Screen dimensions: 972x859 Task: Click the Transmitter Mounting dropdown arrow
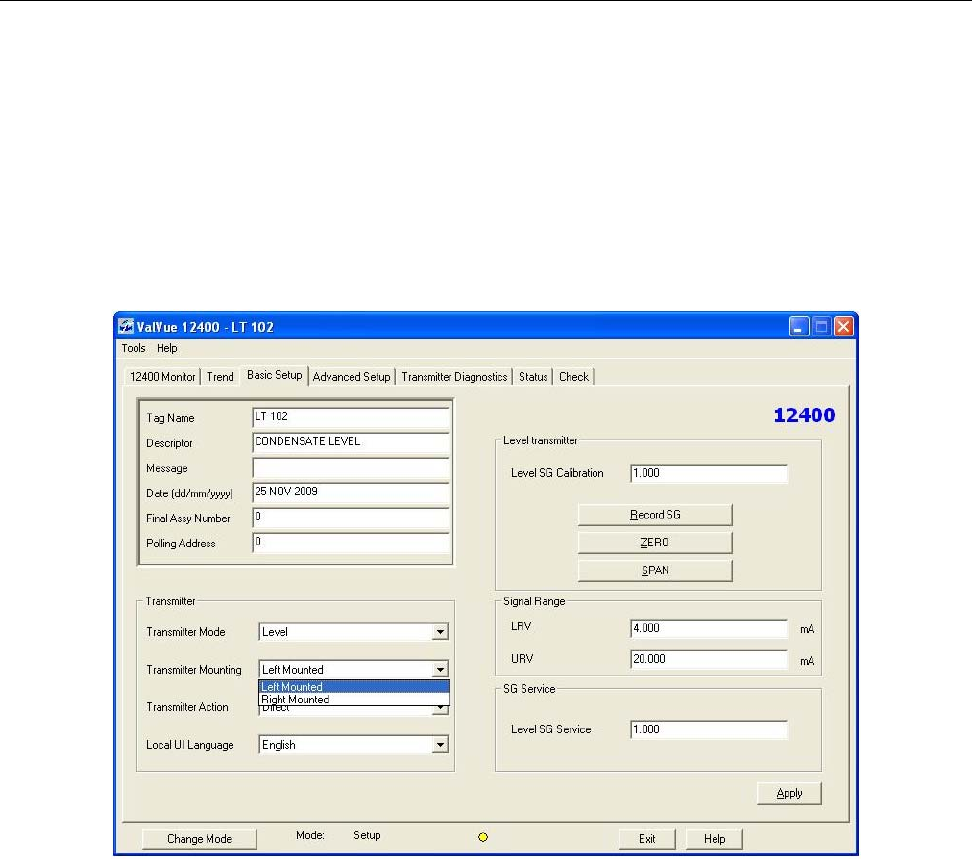click(440, 669)
